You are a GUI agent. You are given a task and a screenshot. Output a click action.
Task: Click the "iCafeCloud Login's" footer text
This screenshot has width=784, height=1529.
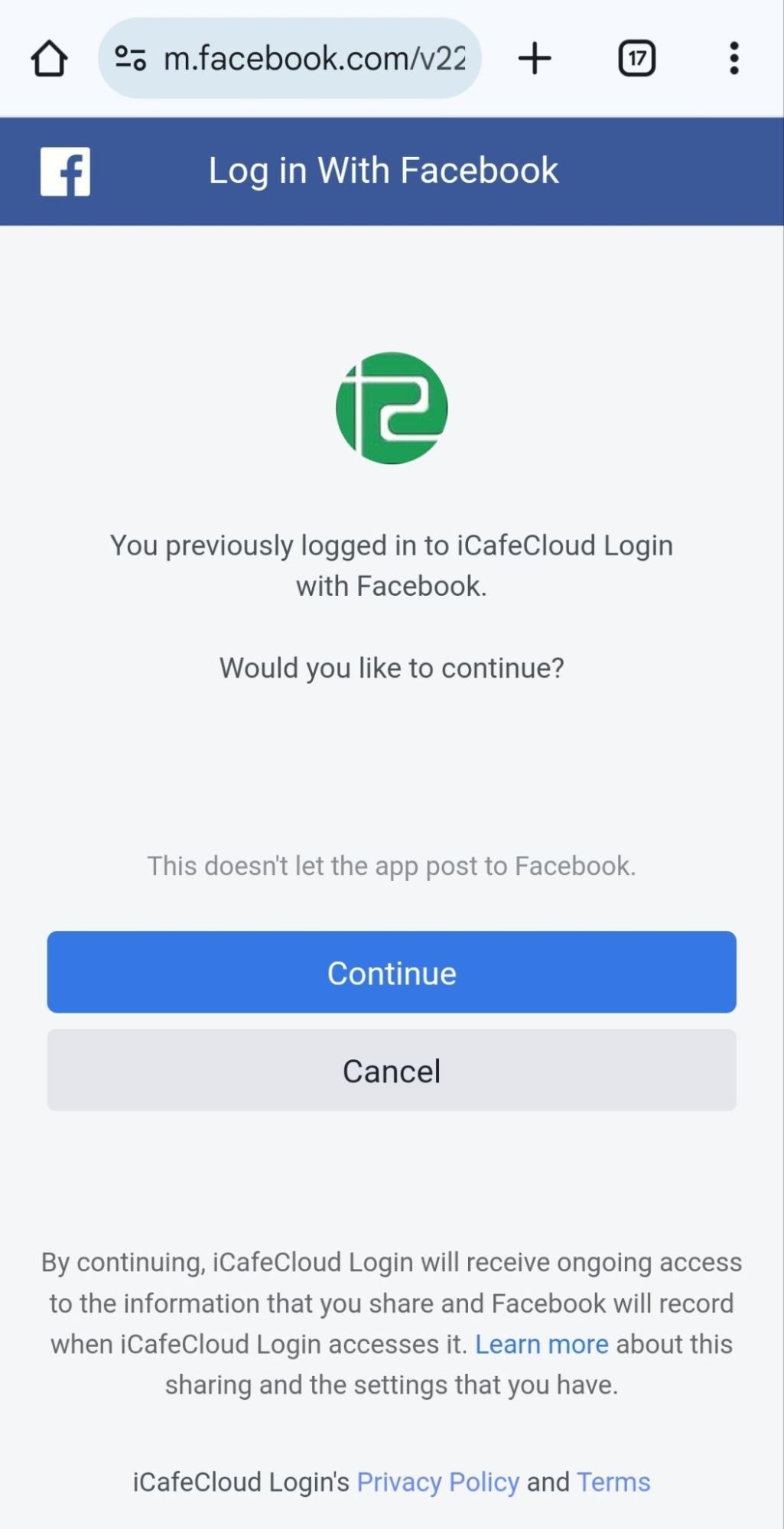click(241, 1482)
